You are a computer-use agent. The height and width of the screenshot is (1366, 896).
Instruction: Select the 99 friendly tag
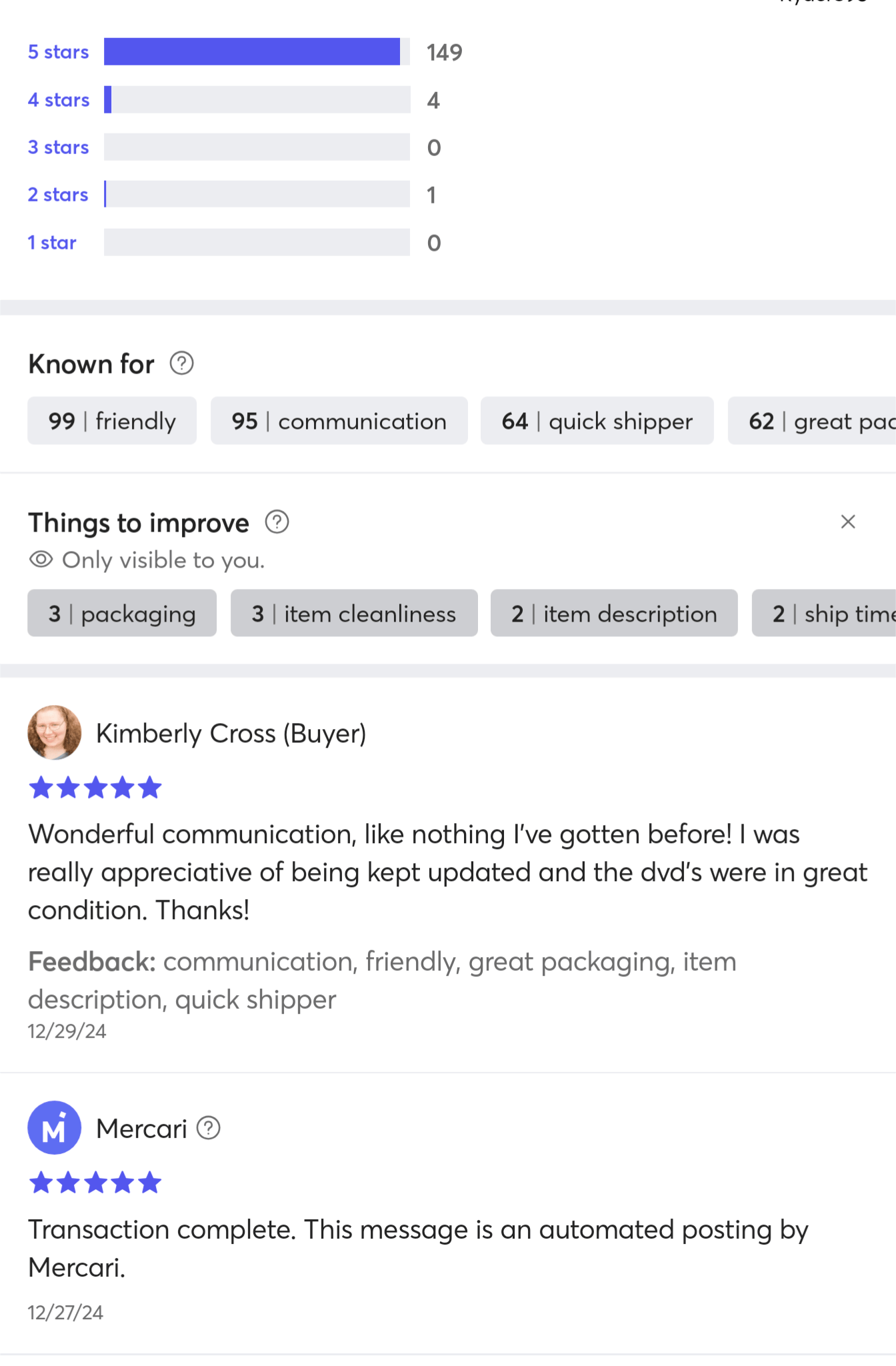pos(112,421)
